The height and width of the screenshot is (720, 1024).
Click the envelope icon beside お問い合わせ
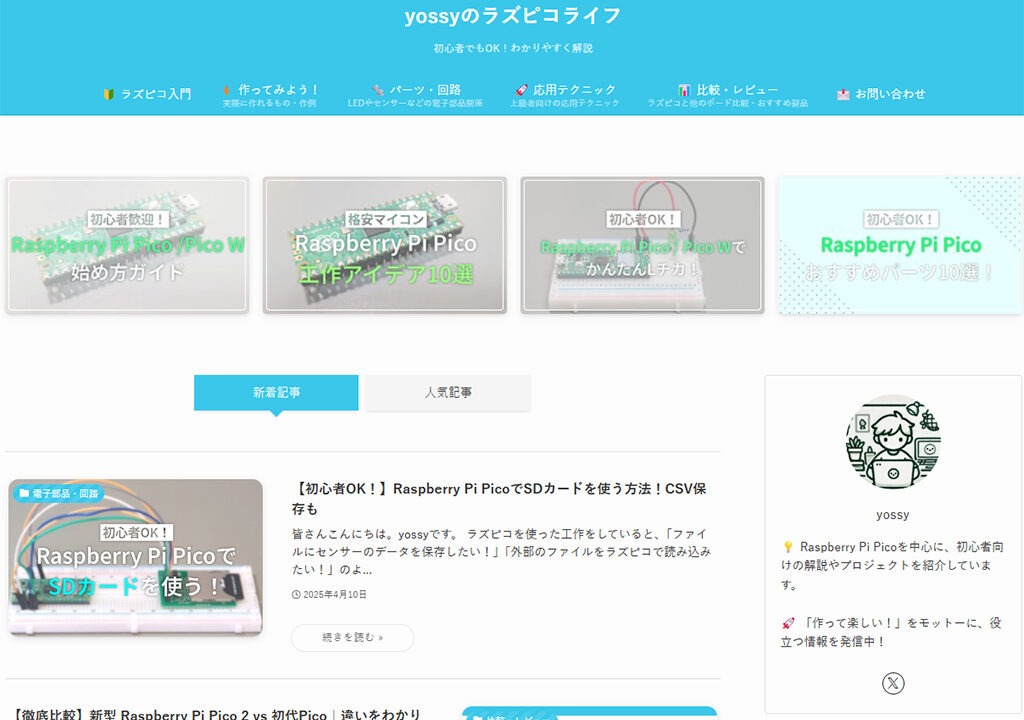pyautogui.click(x=843, y=94)
